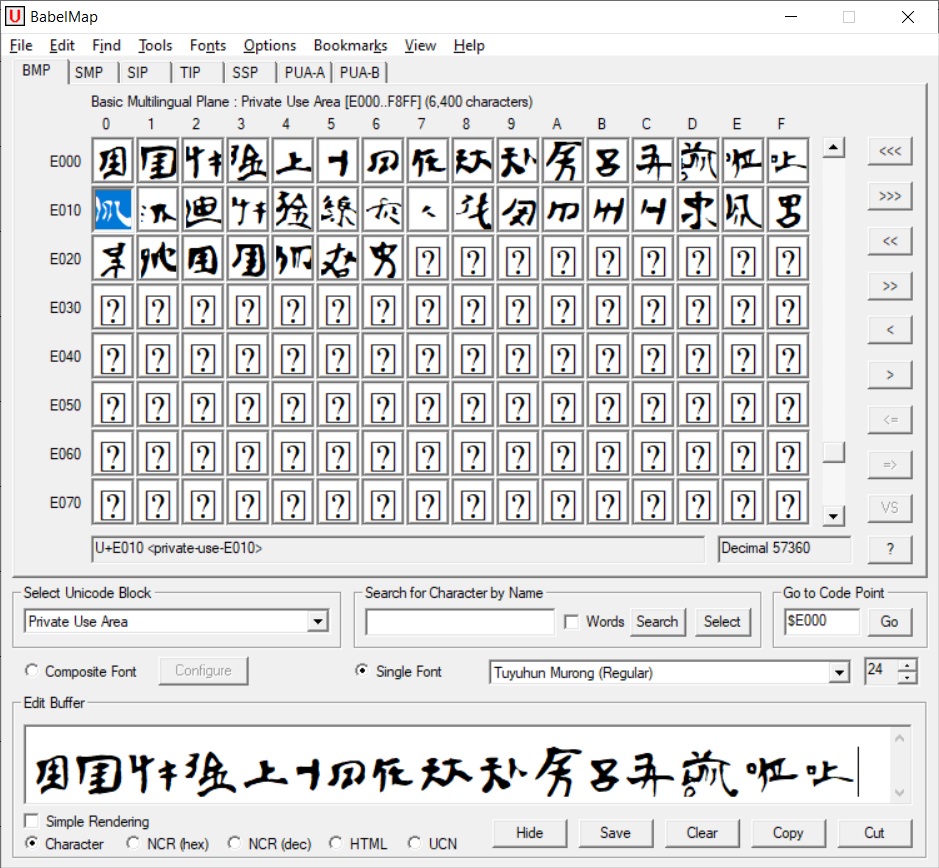The width and height of the screenshot is (939, 868).
Task: Click the Hide edit buffer button
Action: [529, 833]
